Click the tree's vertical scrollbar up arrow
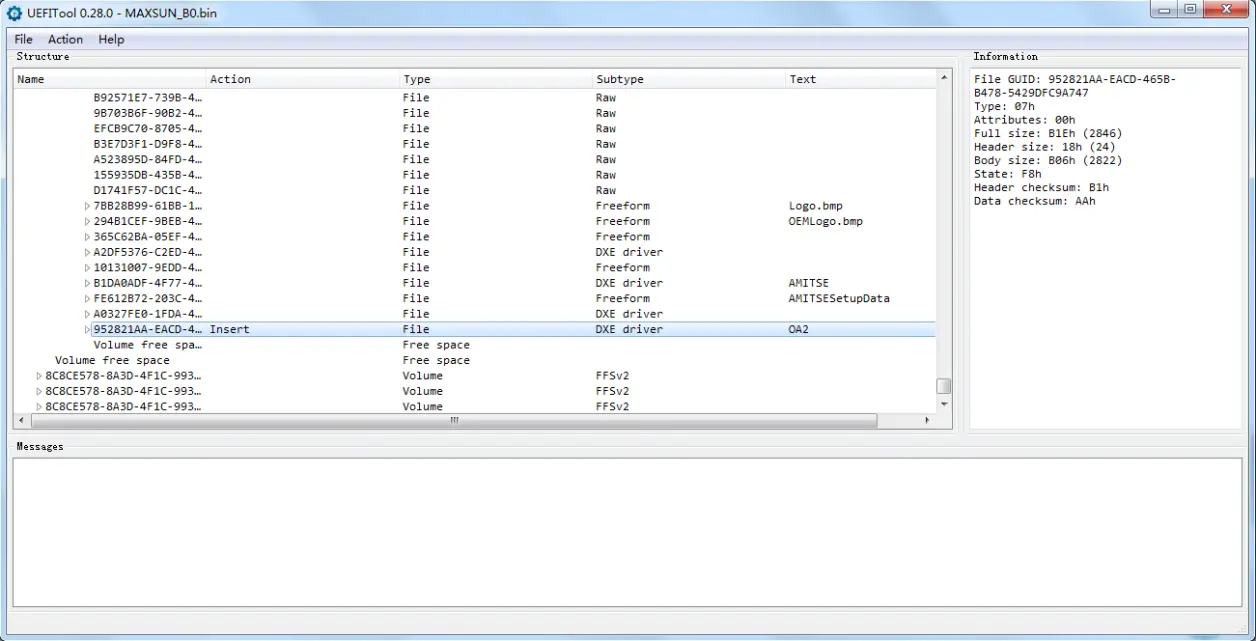The height and width of the screenshot is (641, 1256). [x=944, y=77]
